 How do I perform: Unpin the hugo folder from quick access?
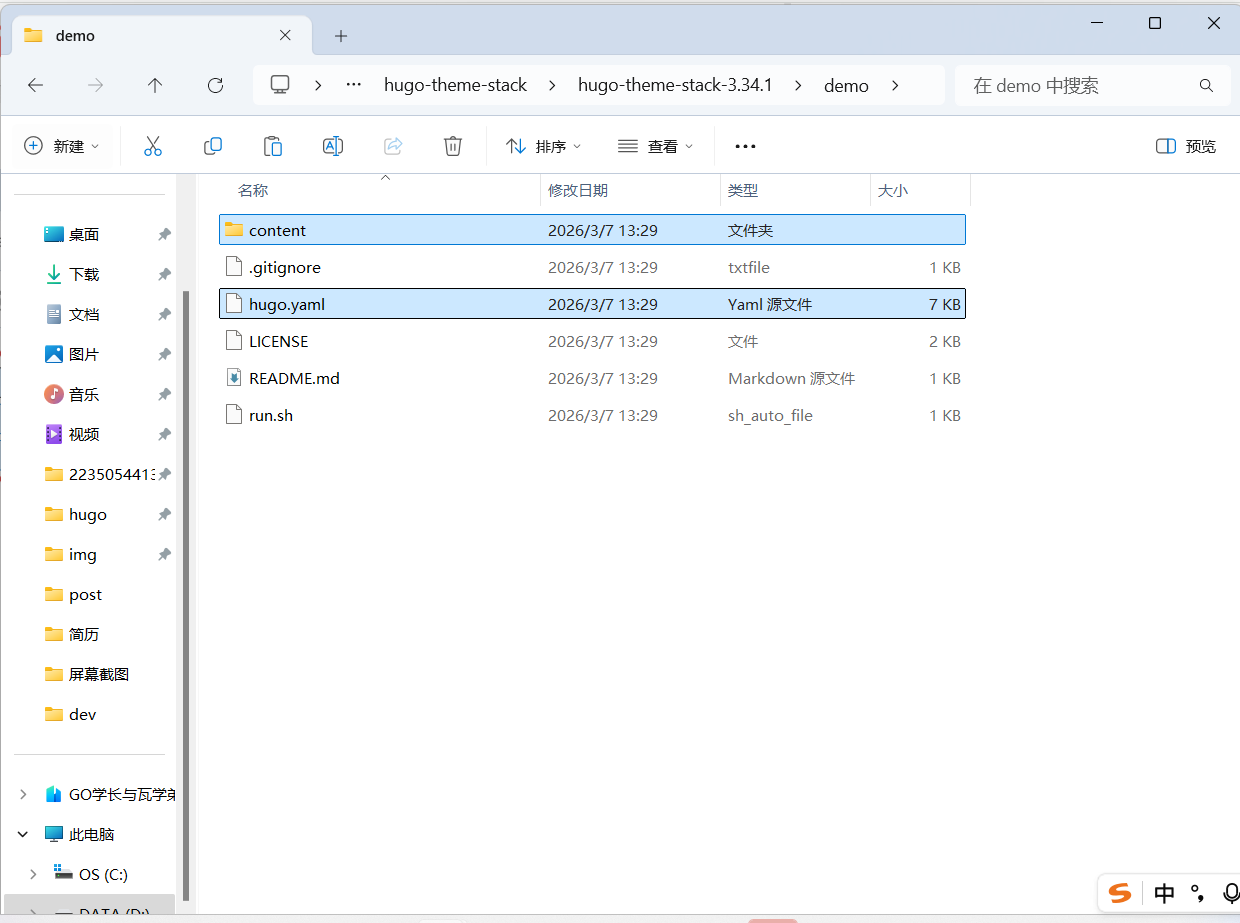[x=164, y=514]
